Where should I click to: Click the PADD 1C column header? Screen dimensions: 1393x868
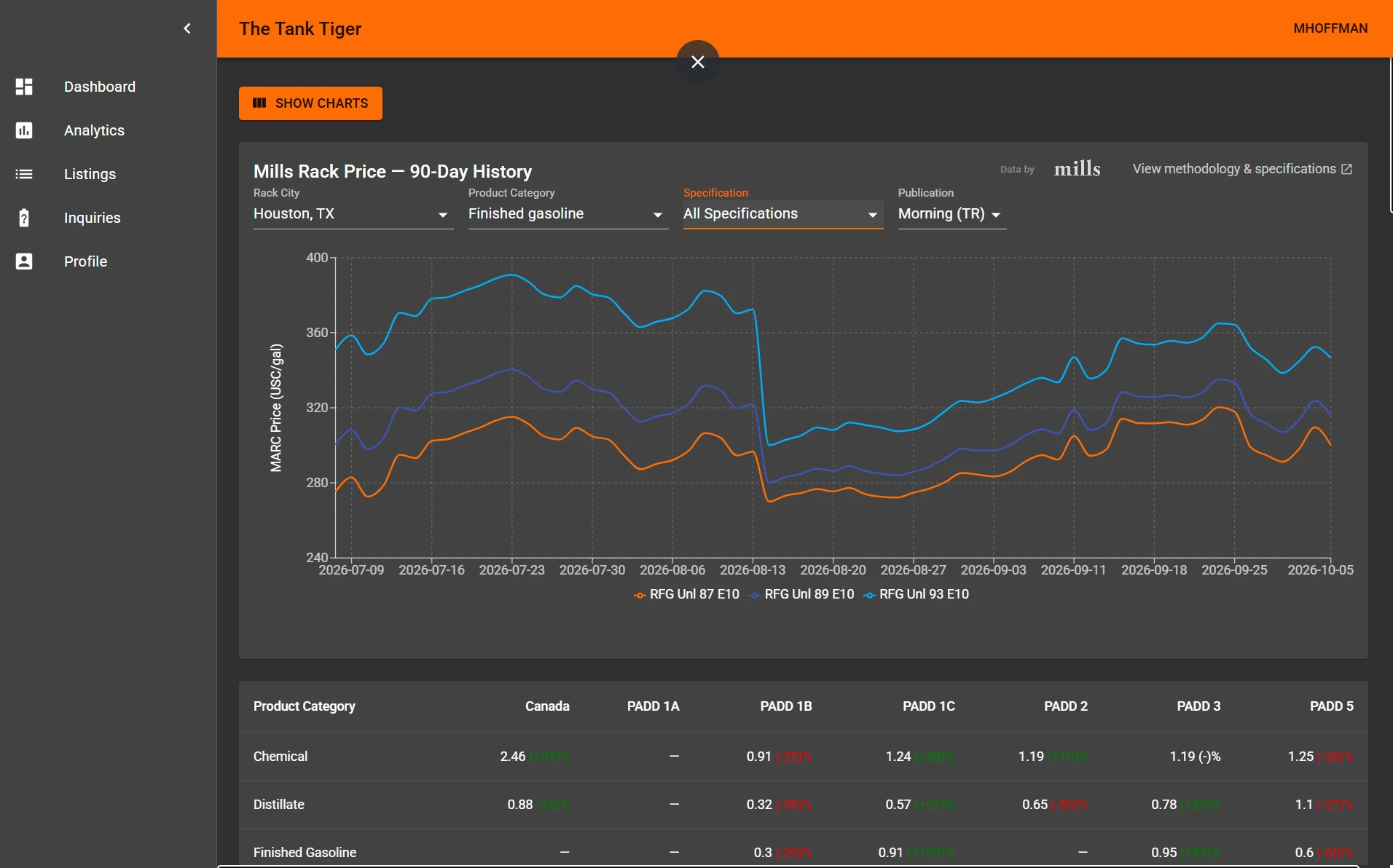[929, 706]
